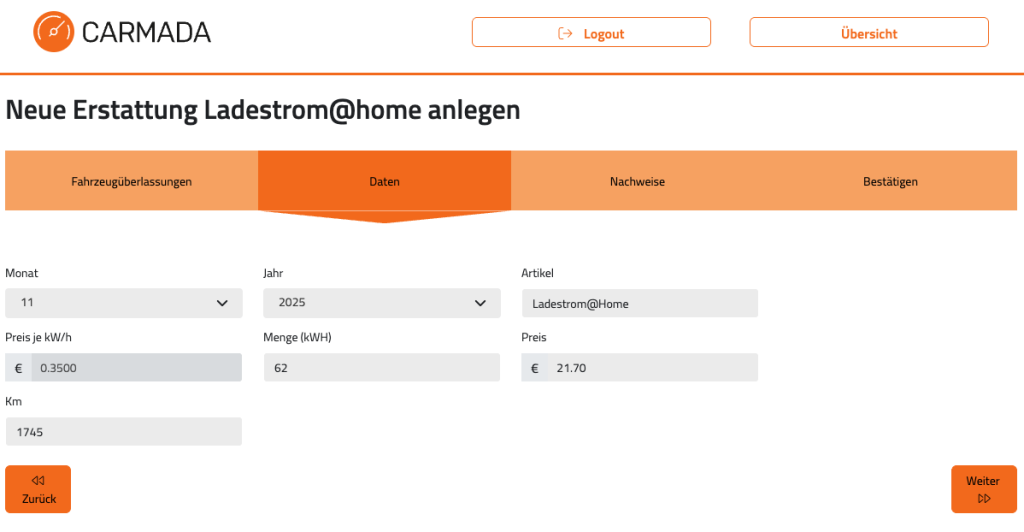
Task: Expand the Jahr dropdown chevron
Action: tap(480, 303)
